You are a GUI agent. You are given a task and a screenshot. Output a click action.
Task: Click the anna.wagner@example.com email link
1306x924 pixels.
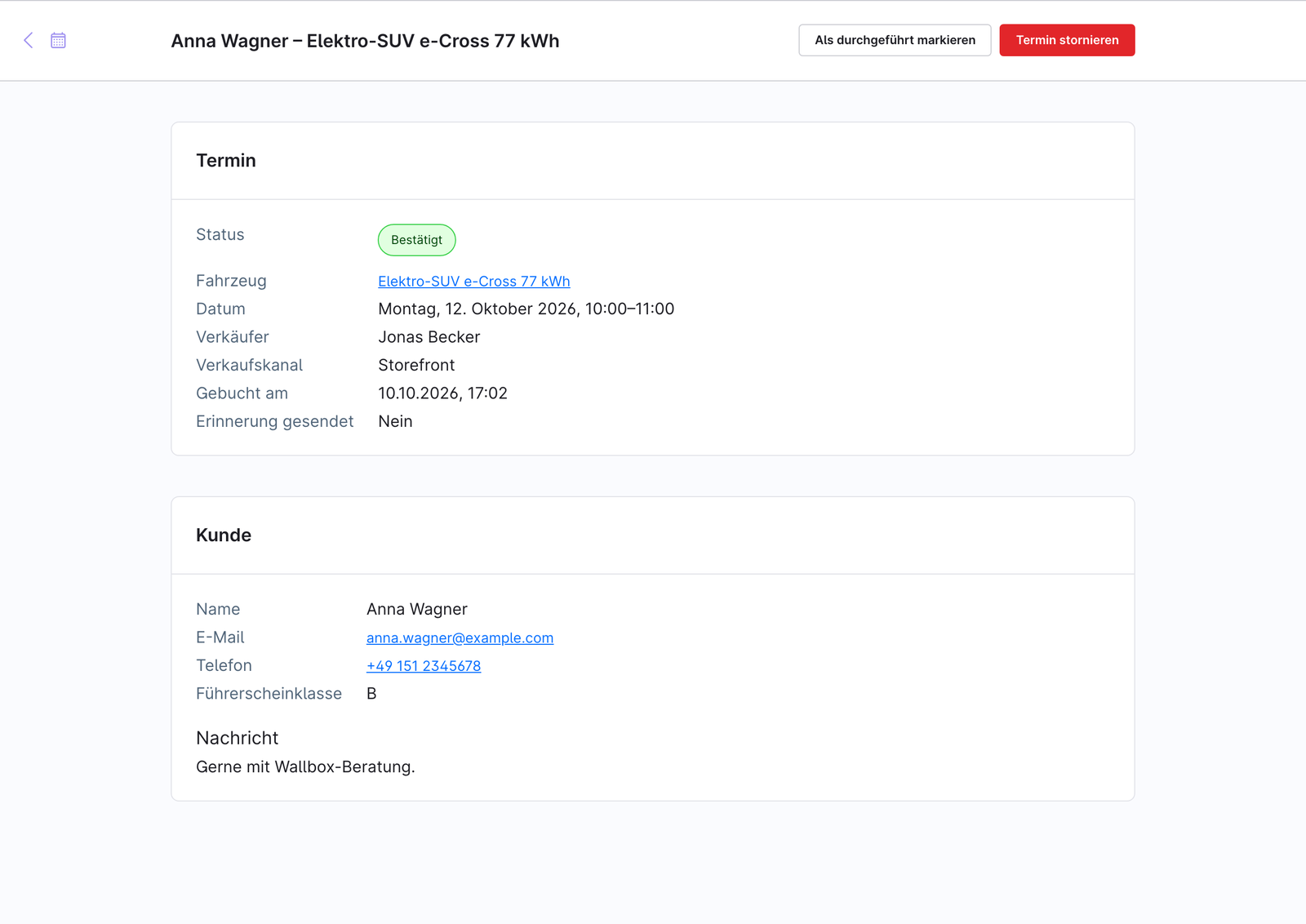coord(460,637)
